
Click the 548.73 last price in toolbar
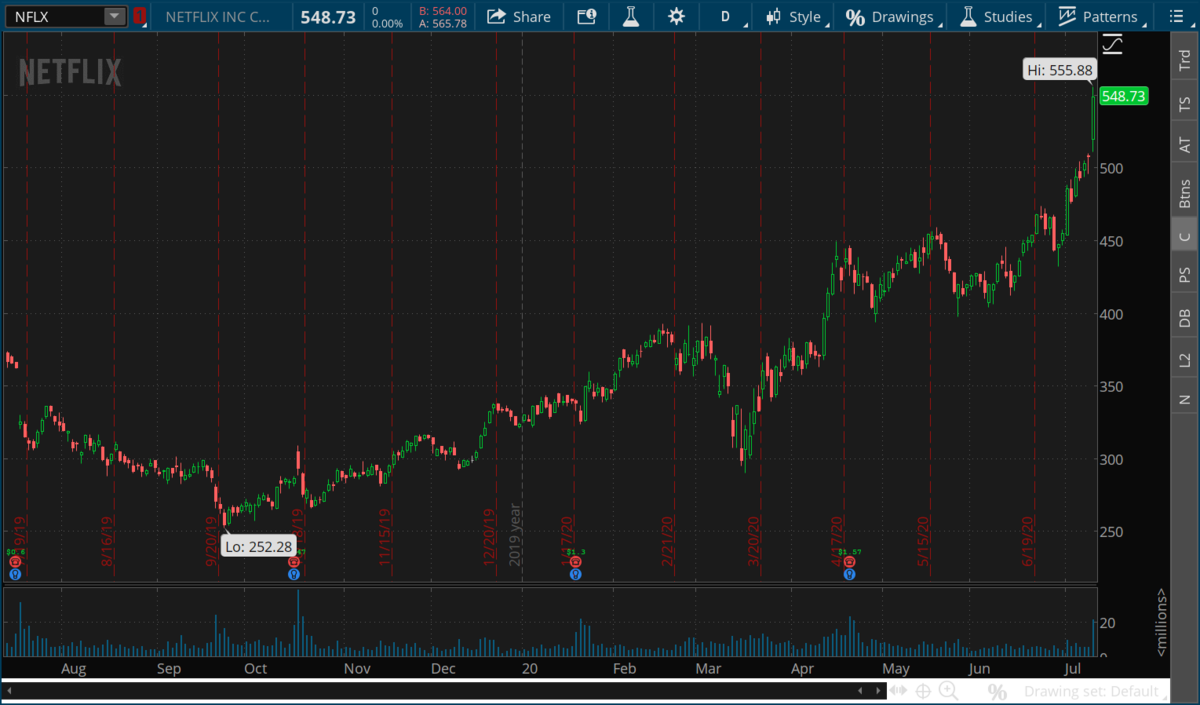click(328, 17)
